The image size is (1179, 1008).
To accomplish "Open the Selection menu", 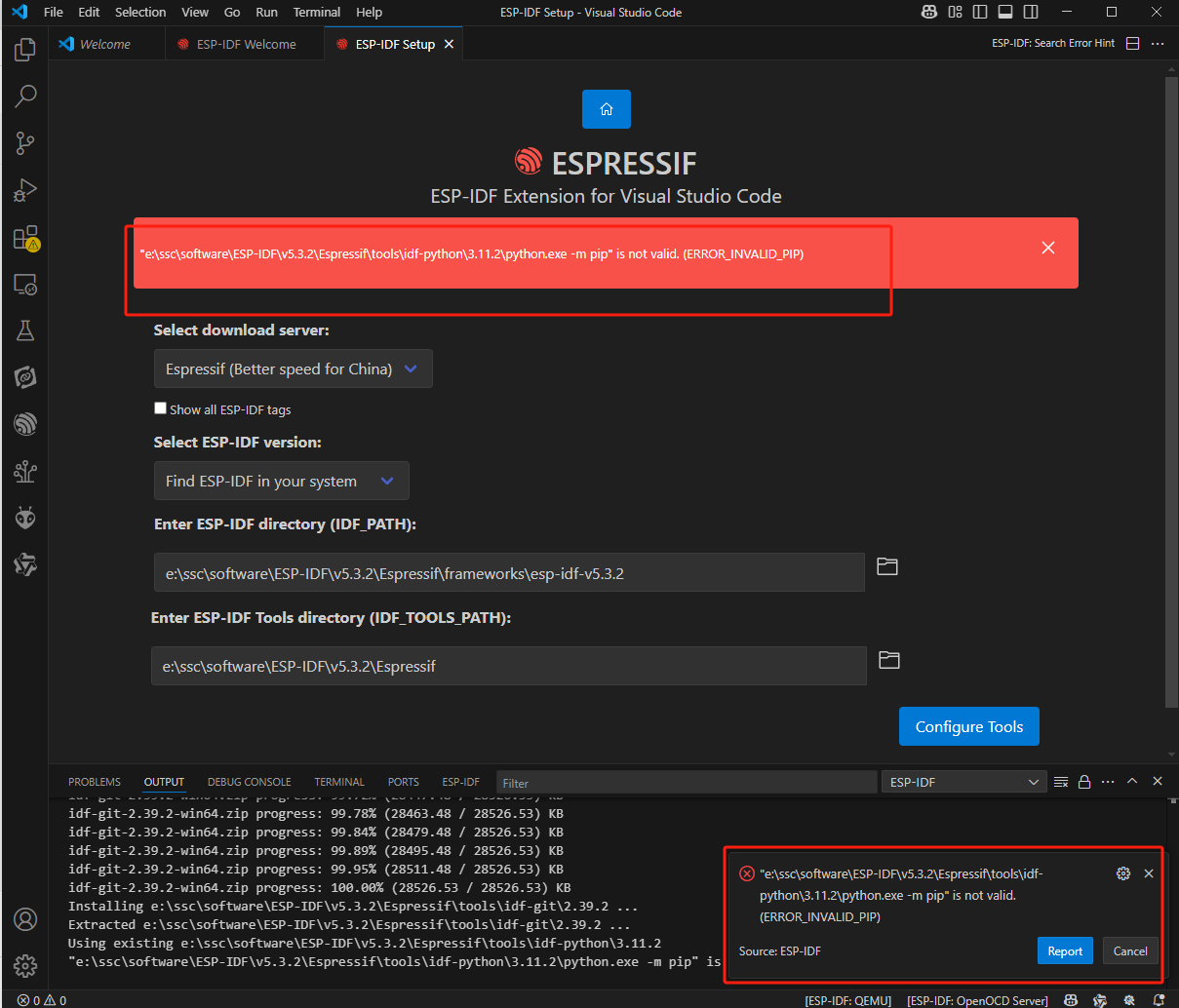I will click(x=140, y=12).
